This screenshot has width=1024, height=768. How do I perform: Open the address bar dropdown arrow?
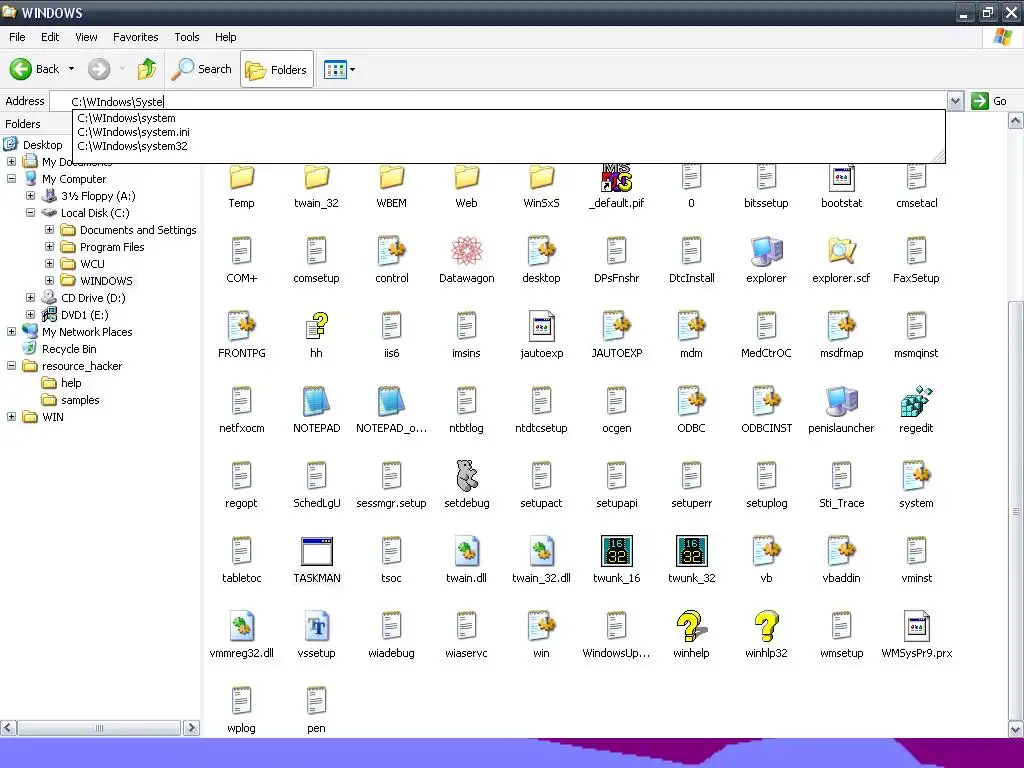pos(955,101)
